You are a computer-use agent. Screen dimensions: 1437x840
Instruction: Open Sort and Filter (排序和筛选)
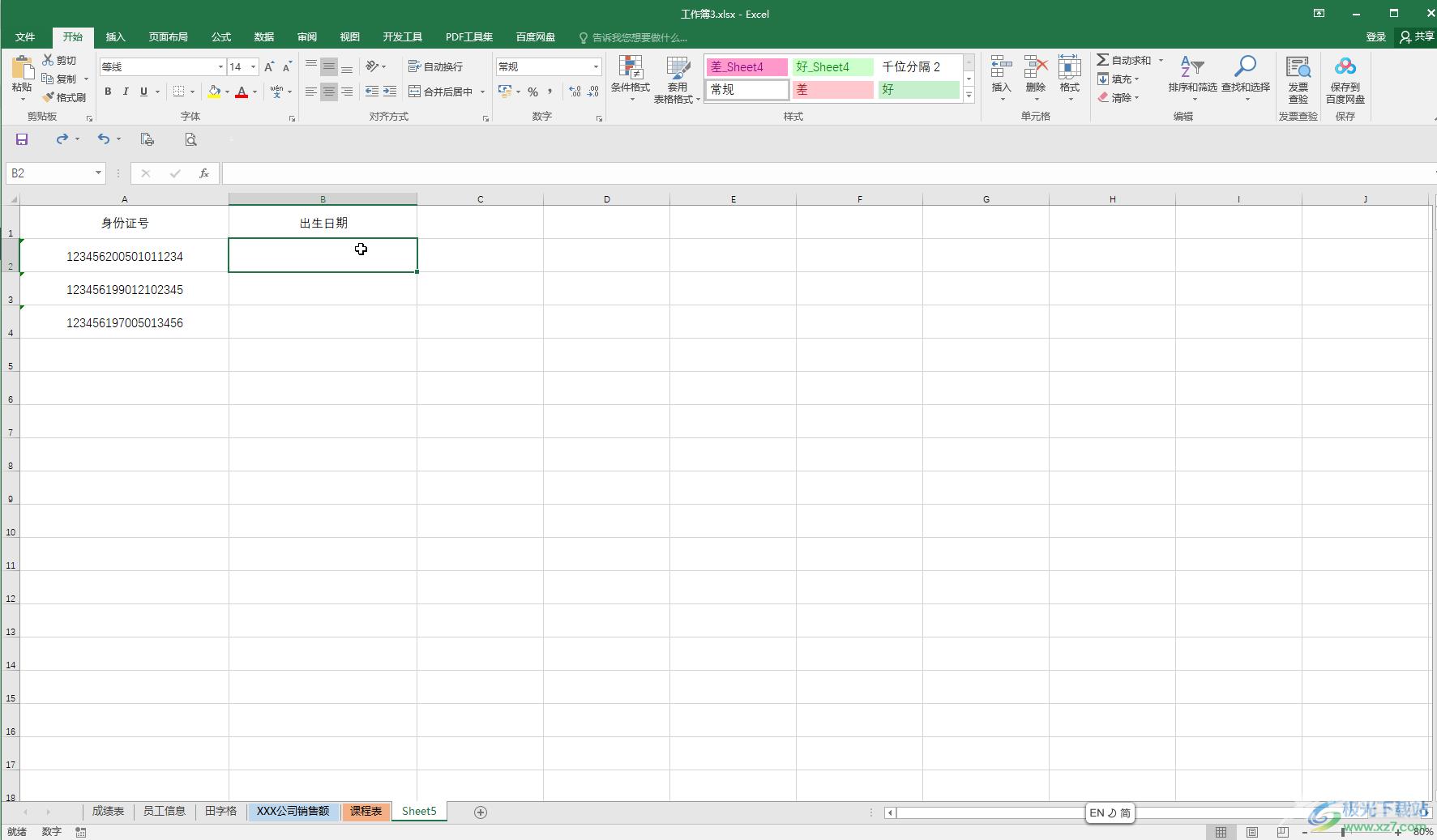point(1192,78)
